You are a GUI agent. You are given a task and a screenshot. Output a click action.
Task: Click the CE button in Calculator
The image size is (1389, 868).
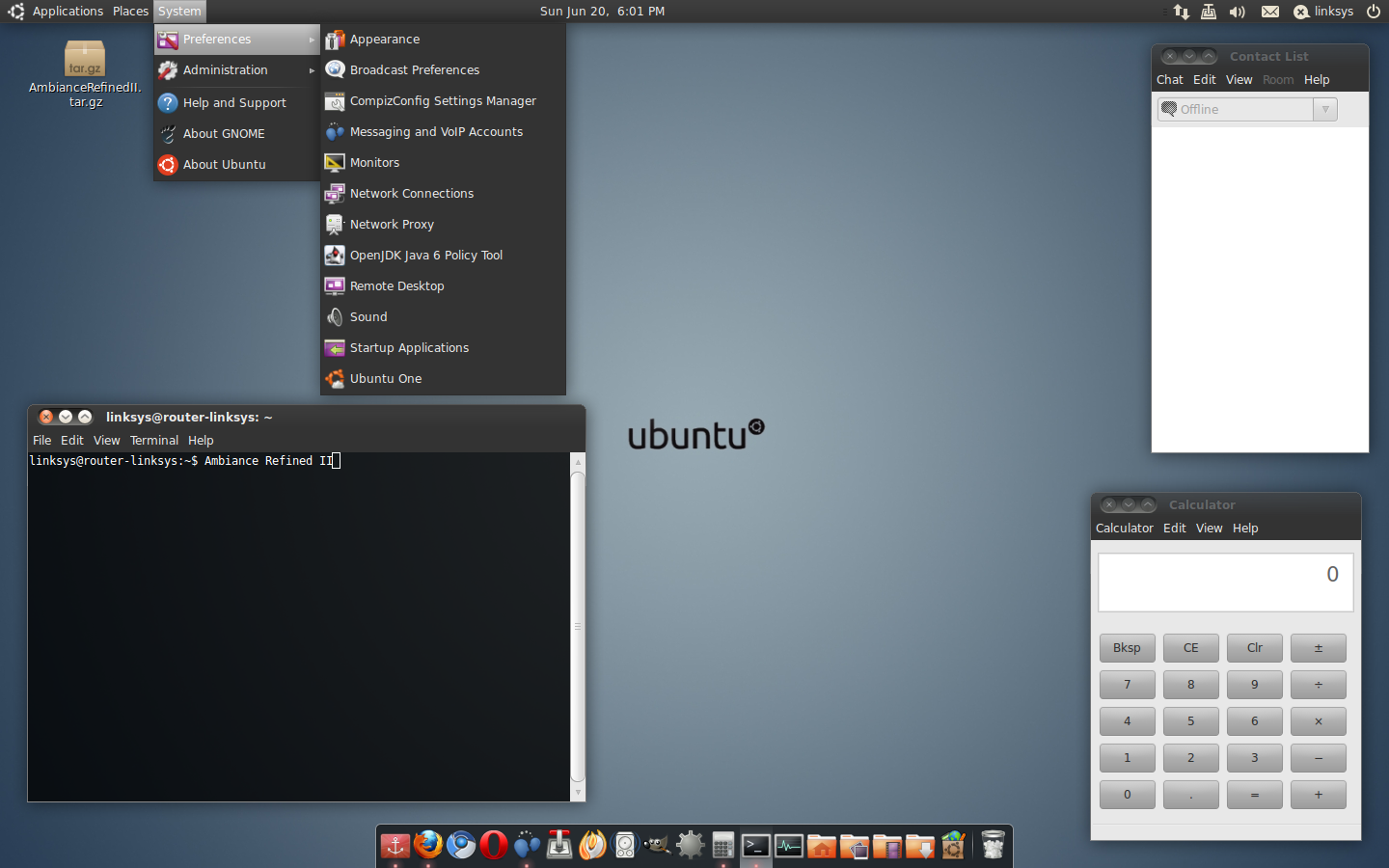(1191, 648)
